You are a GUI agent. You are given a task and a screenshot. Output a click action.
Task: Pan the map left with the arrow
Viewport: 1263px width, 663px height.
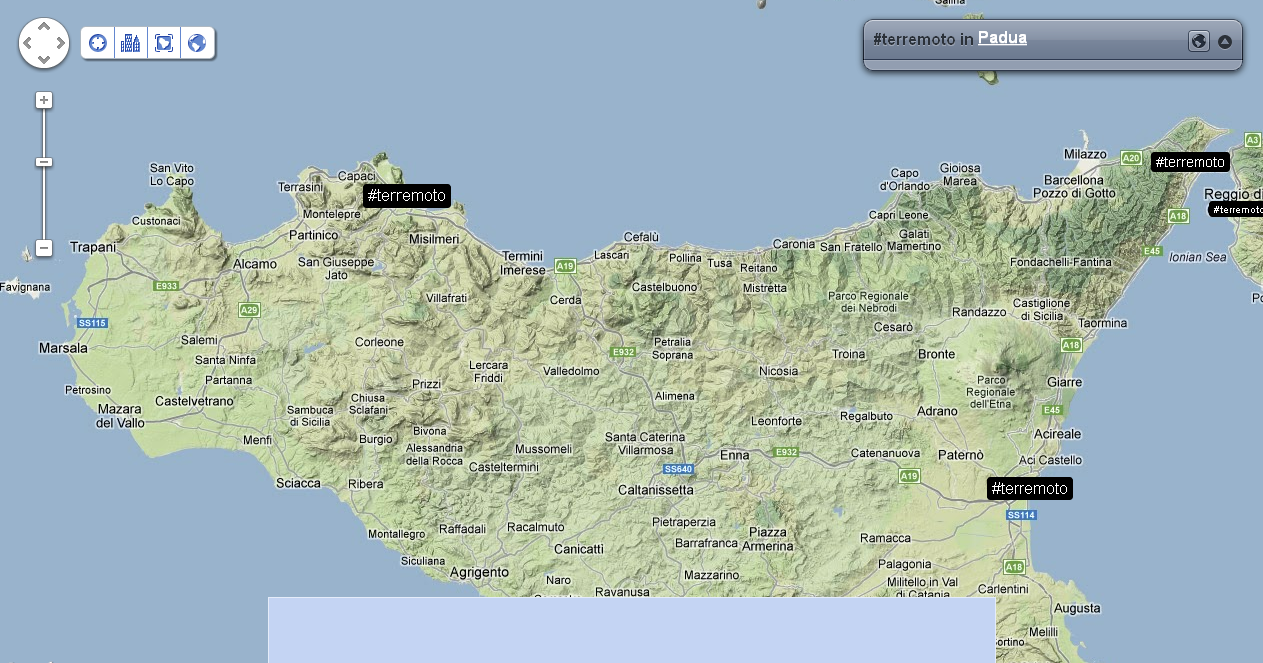pos(28,43)
